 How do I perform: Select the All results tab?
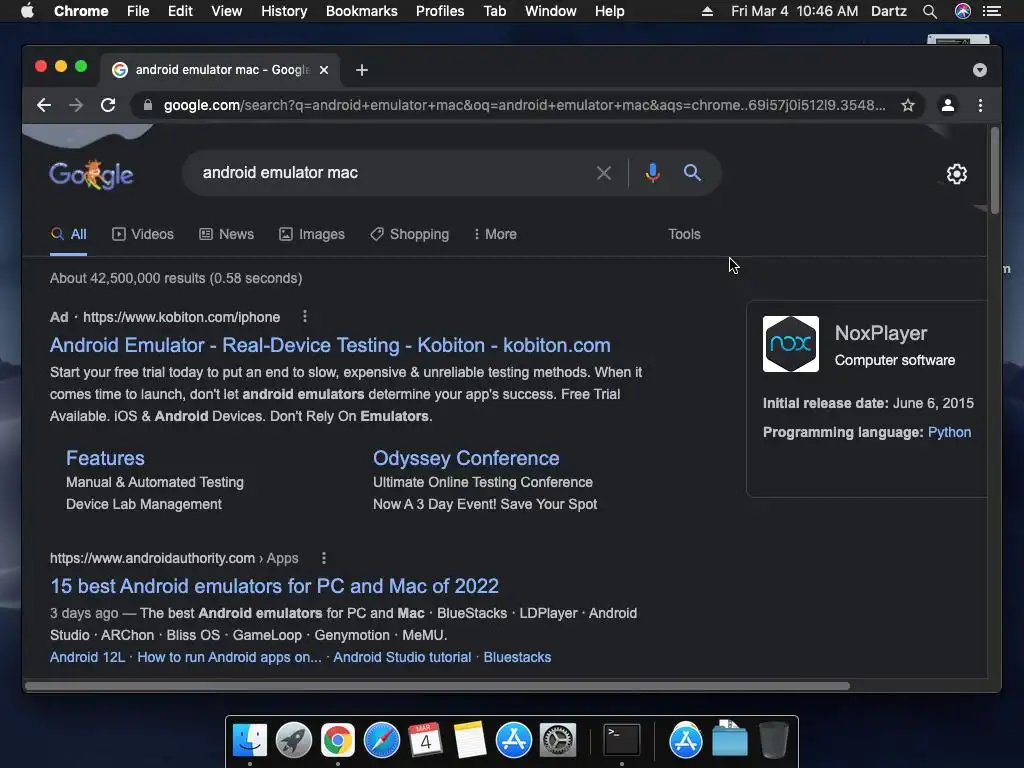pos(69,234)
